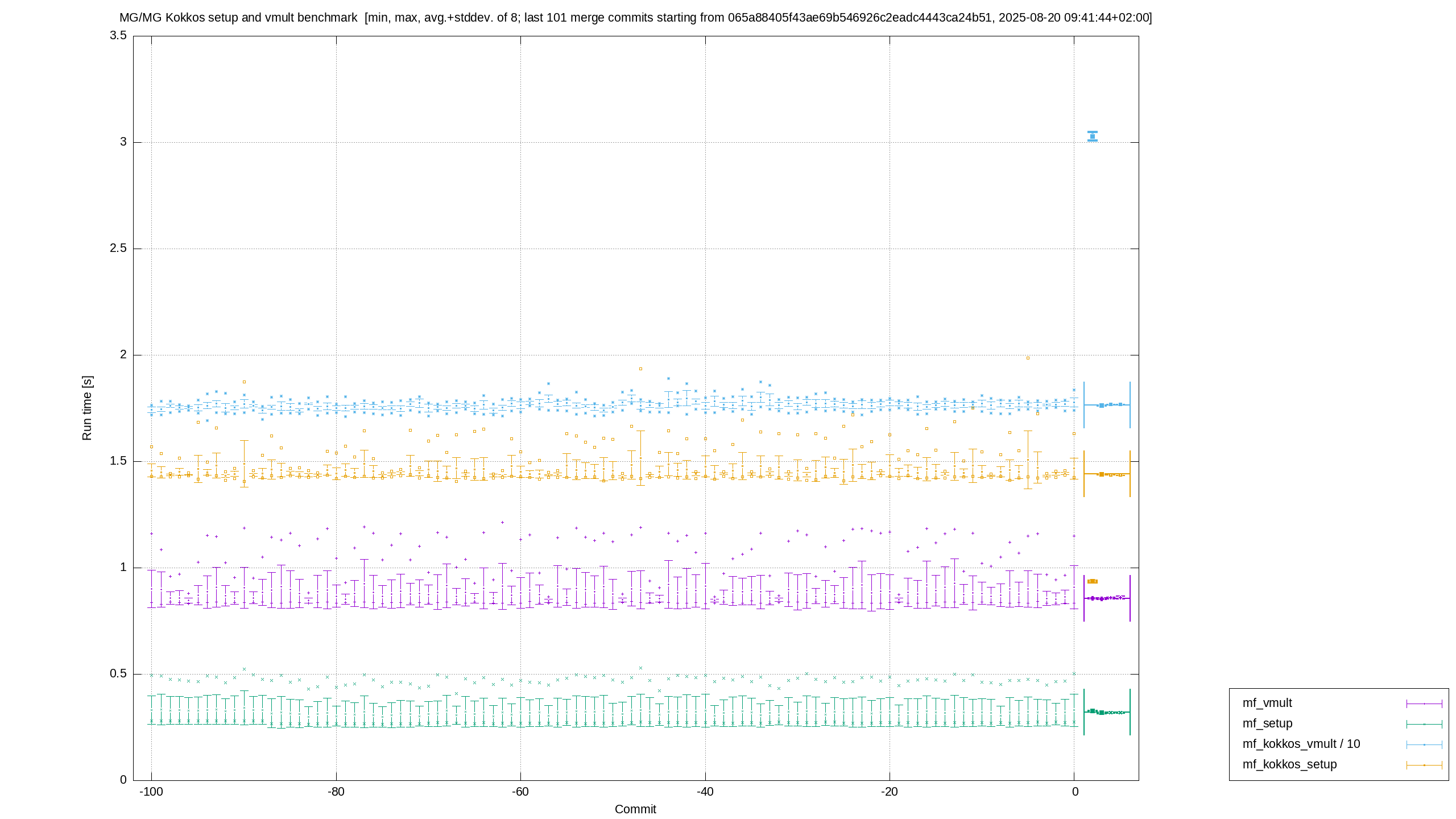Click the Run time [s] axis label
The image size is (1456, 819).
pos(86,408)
